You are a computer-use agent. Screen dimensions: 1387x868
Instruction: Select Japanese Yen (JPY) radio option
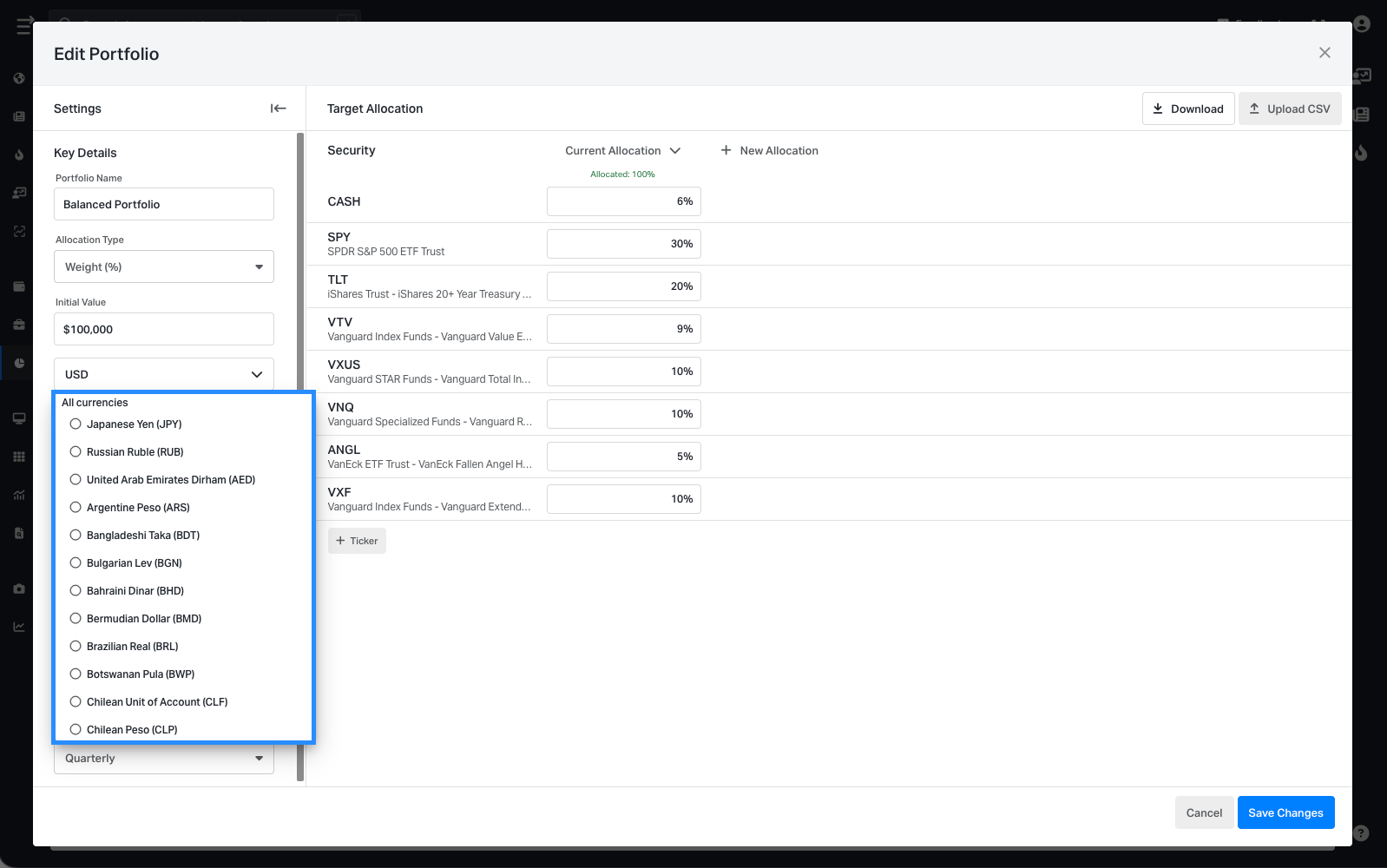point(76,424)
